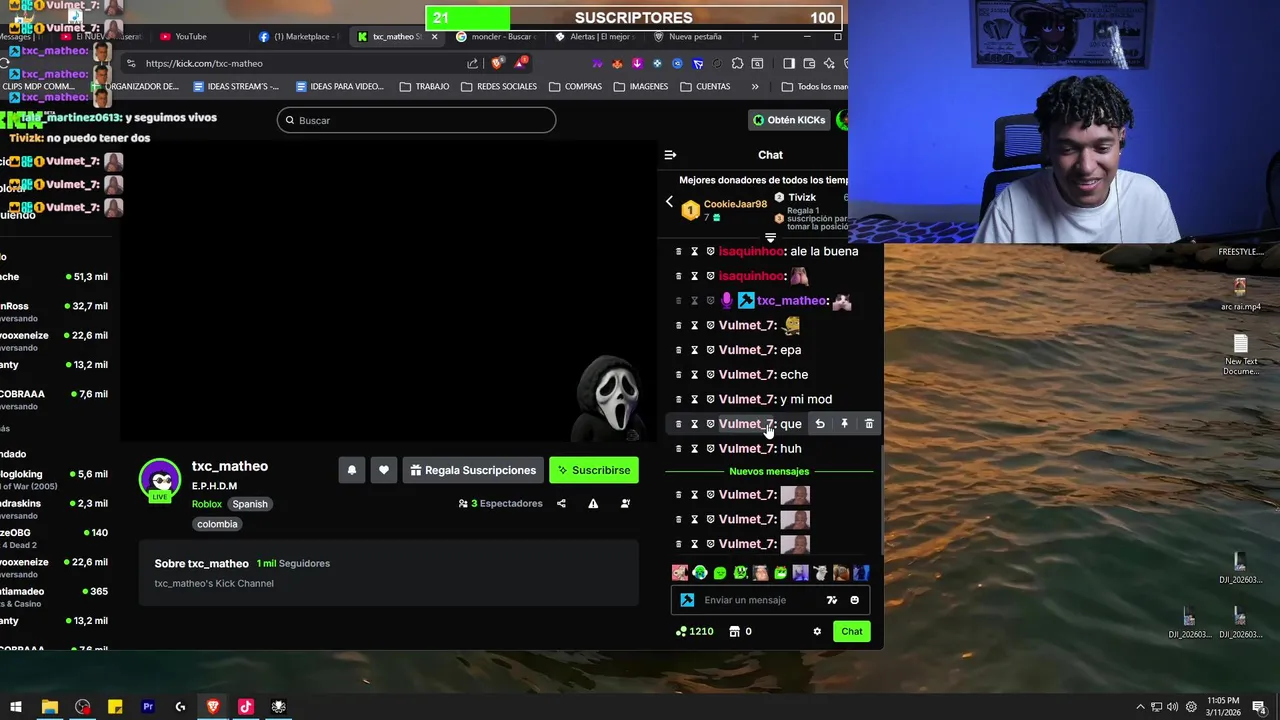1280x720 pixels.
Task: Expand the top donors panel handle
Action: pos(770,238)
